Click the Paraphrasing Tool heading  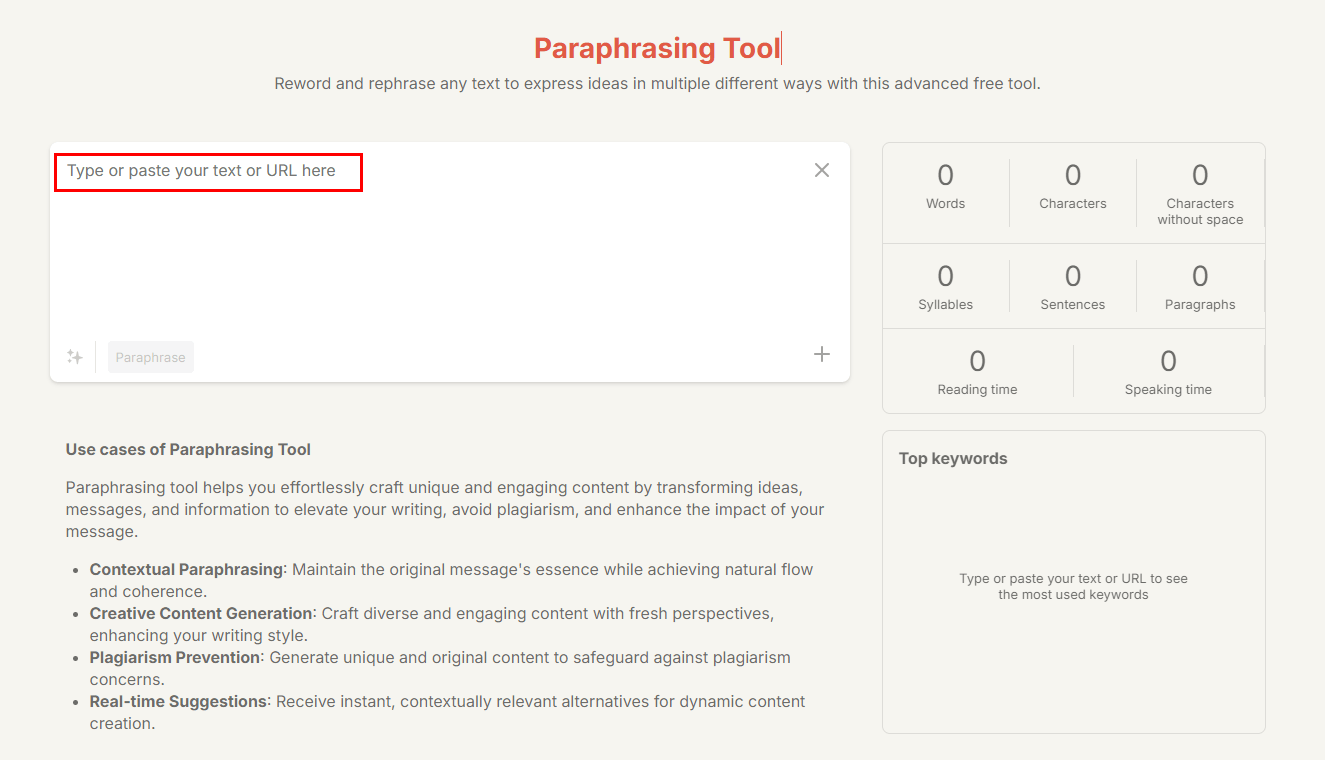click(657, 48)
